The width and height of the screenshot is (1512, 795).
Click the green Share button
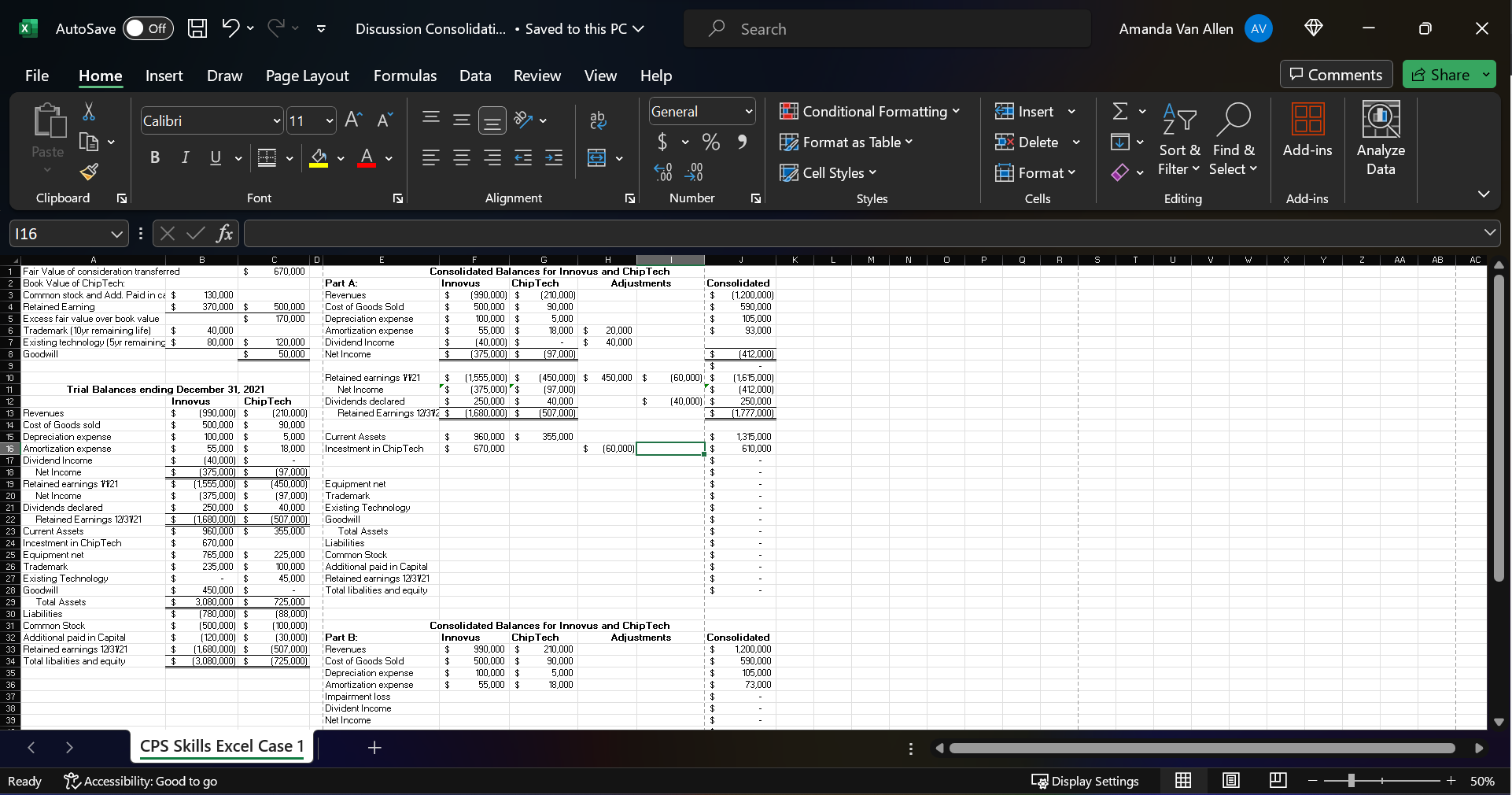[x=1441, y=75]
